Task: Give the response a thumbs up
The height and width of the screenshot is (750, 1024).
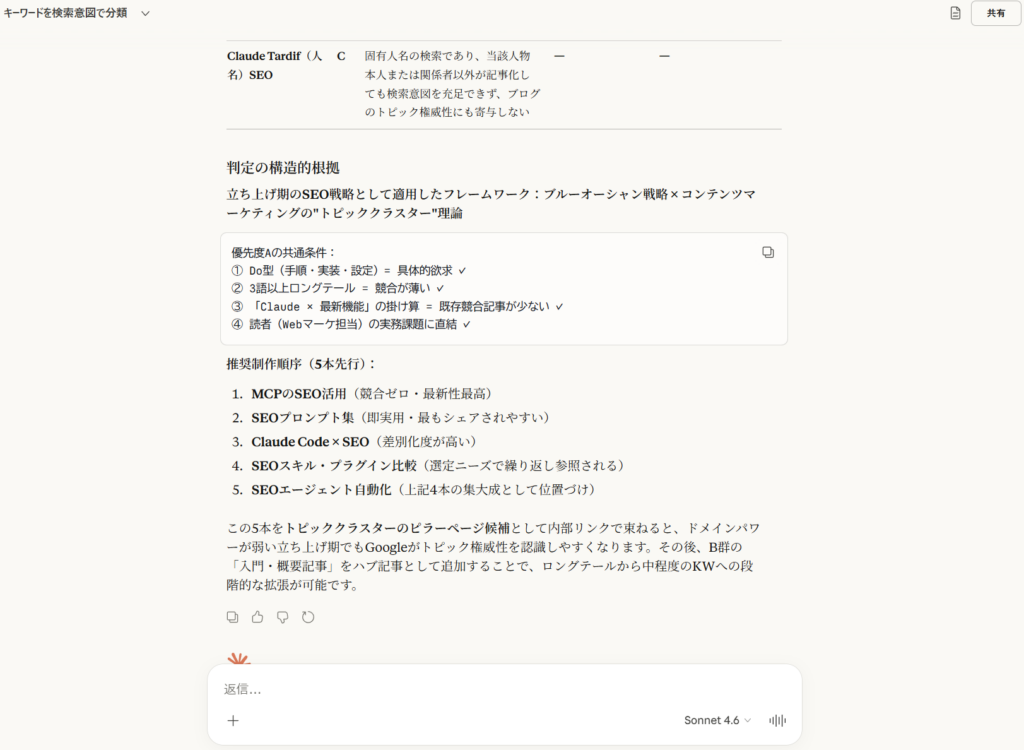Action: 257,617
